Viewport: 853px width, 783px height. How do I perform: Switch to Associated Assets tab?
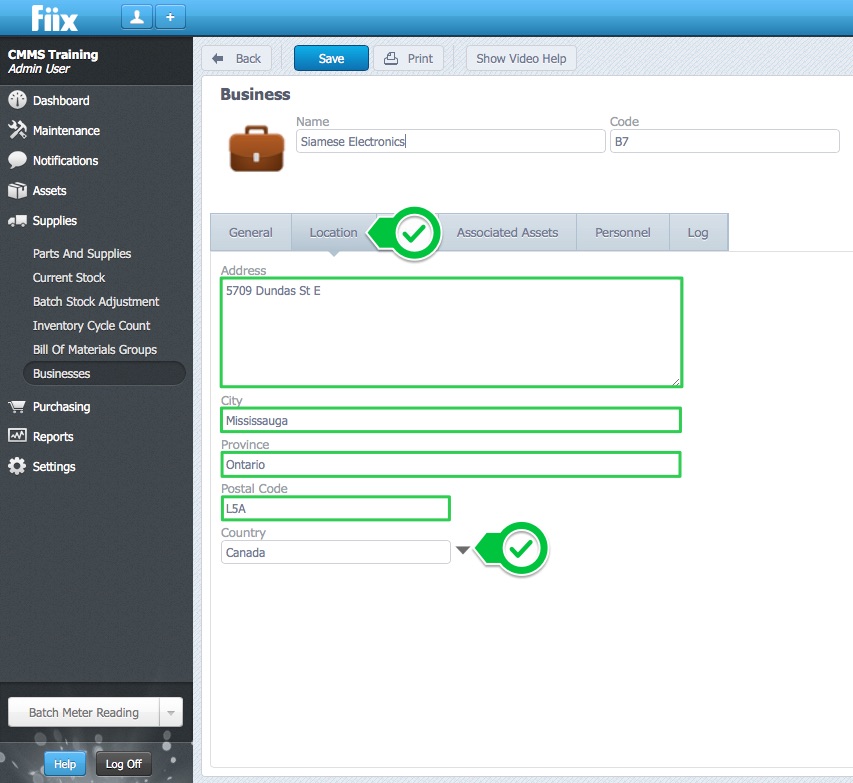tap(507, 232)
